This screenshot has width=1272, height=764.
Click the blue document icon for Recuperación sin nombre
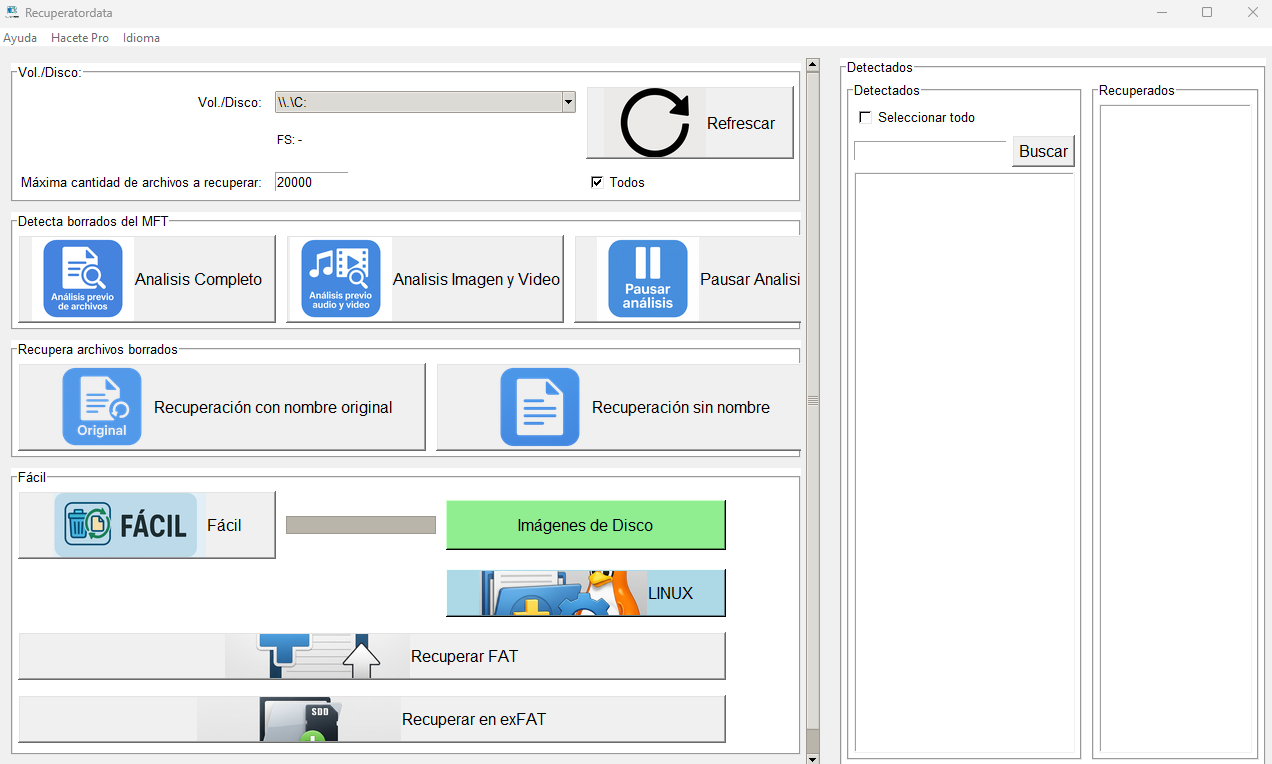[540, 407]
